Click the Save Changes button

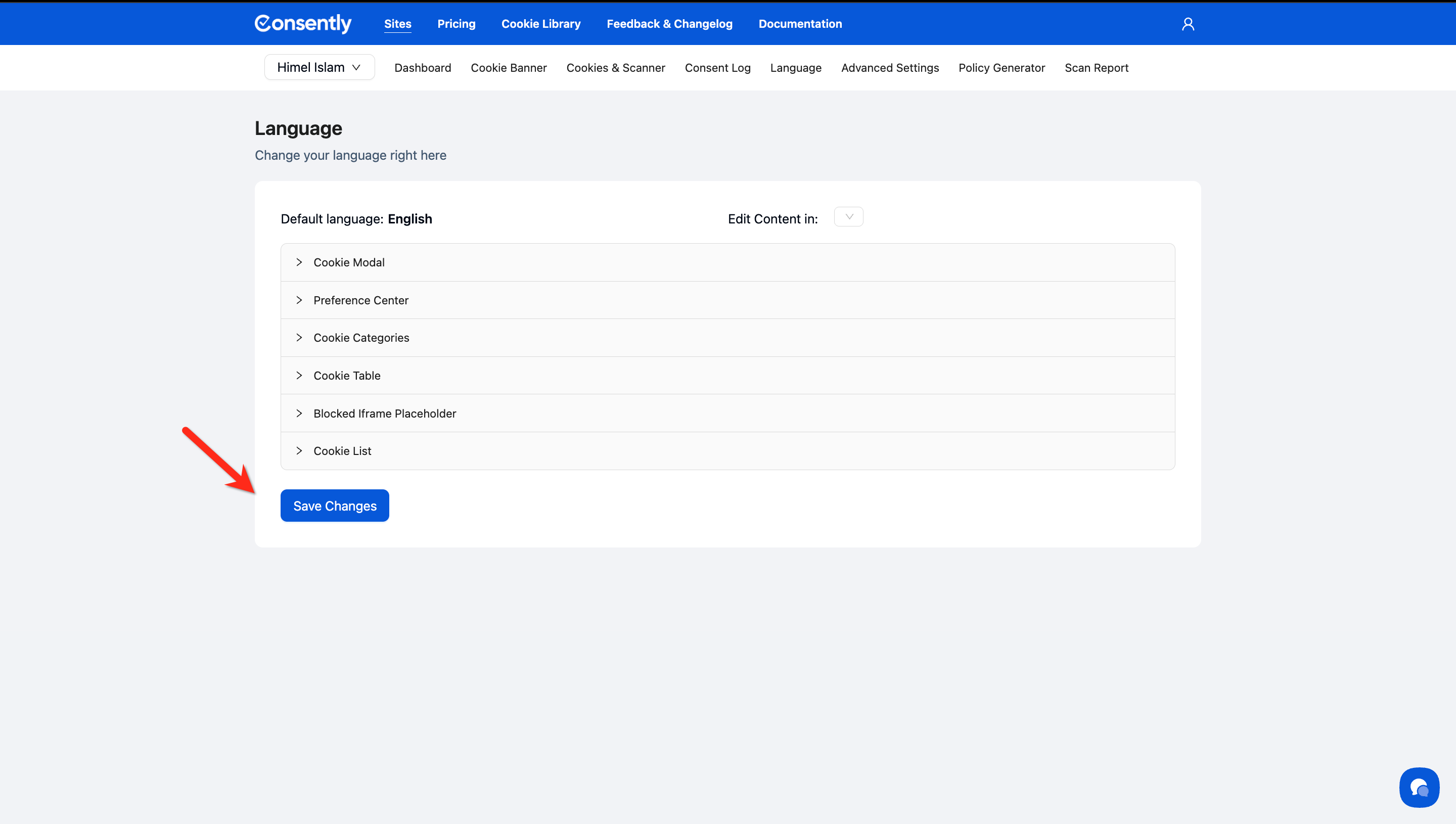tap(335, 506)
